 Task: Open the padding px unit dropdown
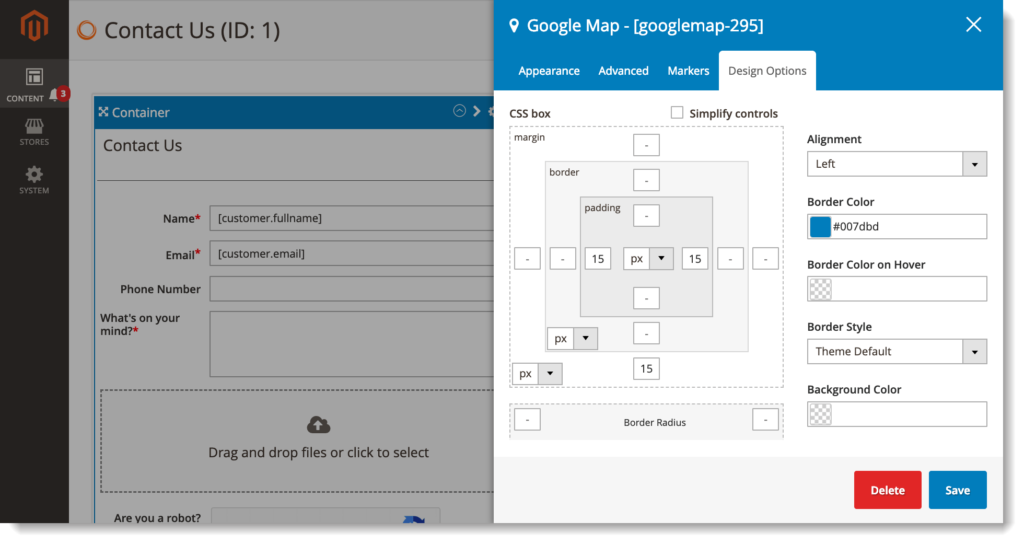648,259
